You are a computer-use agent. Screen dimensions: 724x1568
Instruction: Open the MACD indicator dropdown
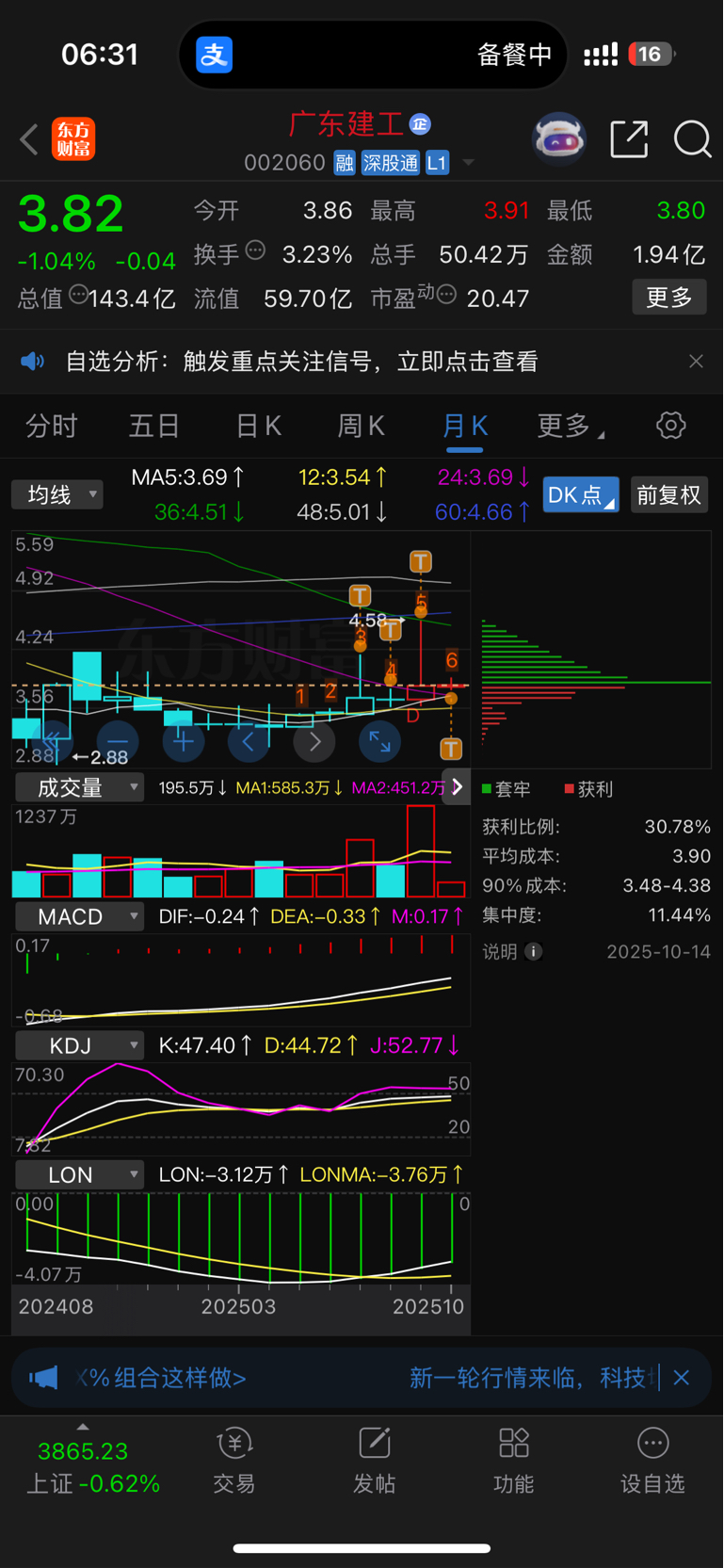tap(79, 916)
